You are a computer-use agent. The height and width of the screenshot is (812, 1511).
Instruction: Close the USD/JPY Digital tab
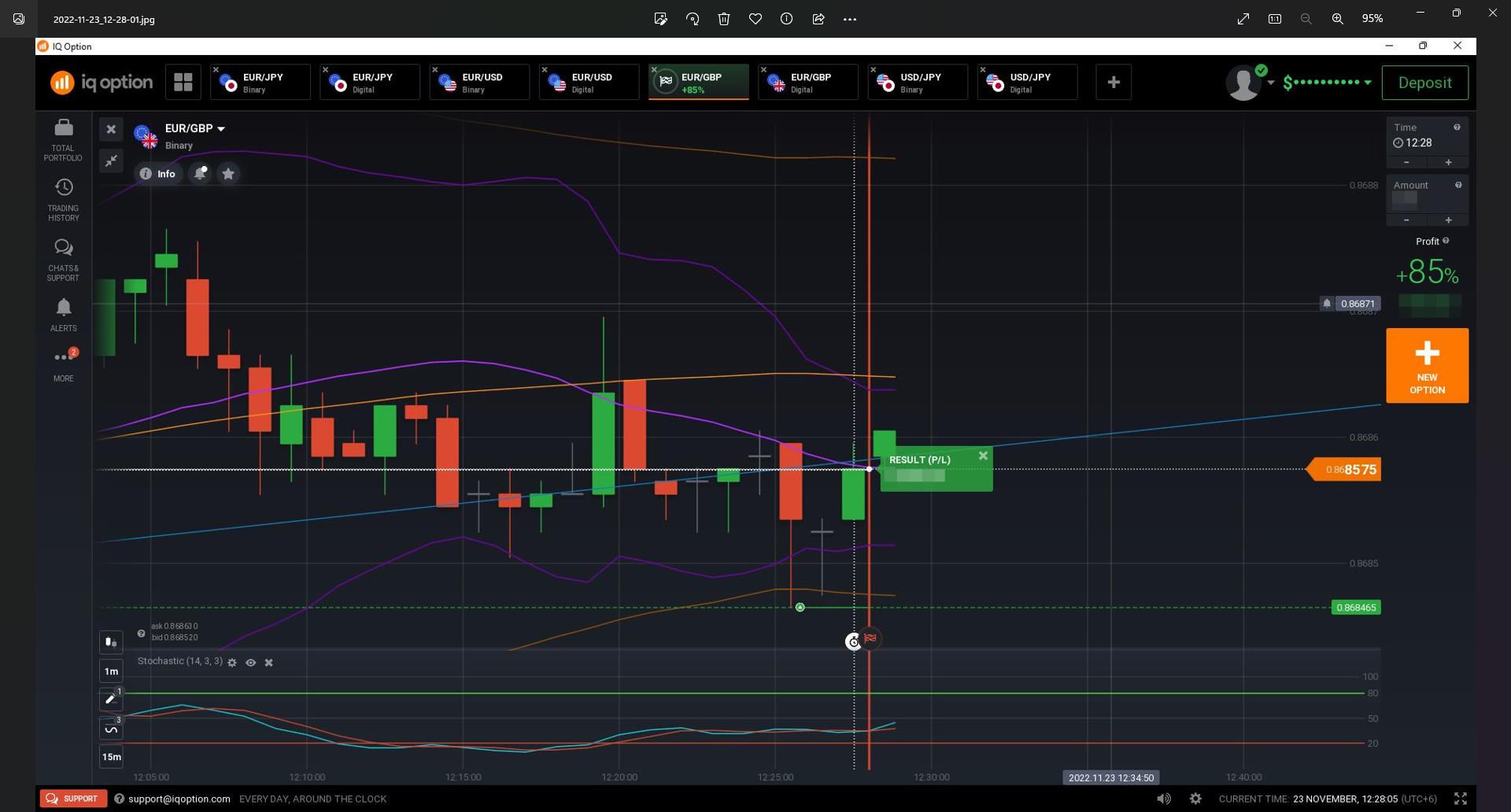(982, 70)
